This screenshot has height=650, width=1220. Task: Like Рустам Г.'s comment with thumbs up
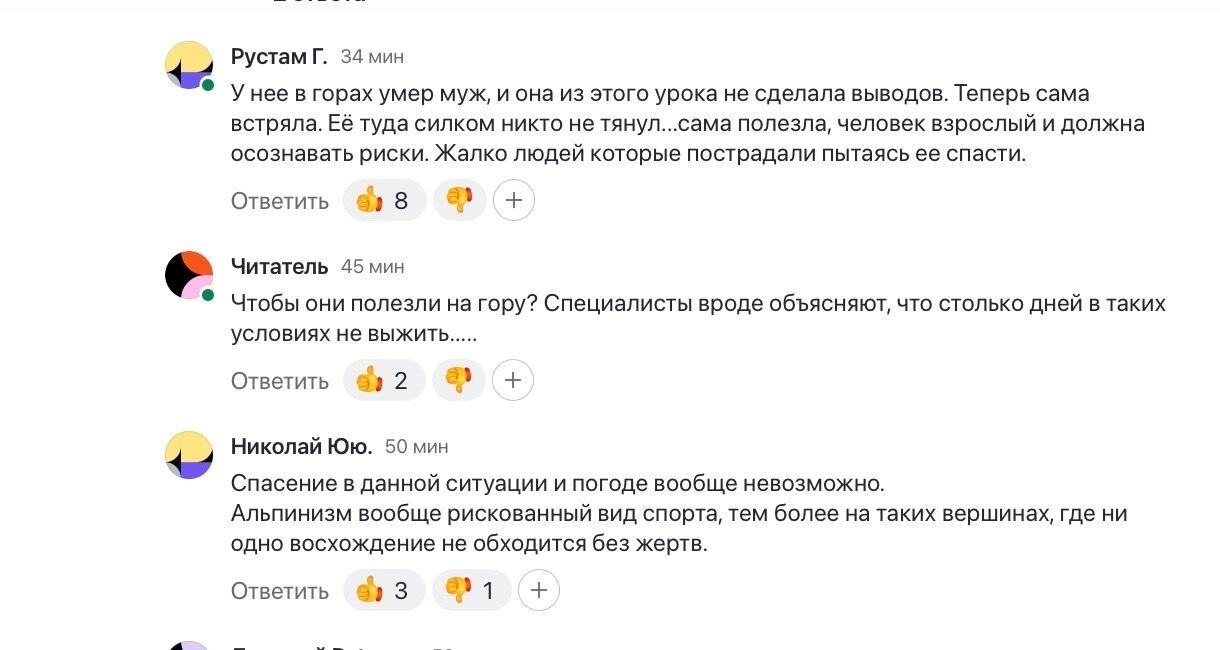click(384, 201)
